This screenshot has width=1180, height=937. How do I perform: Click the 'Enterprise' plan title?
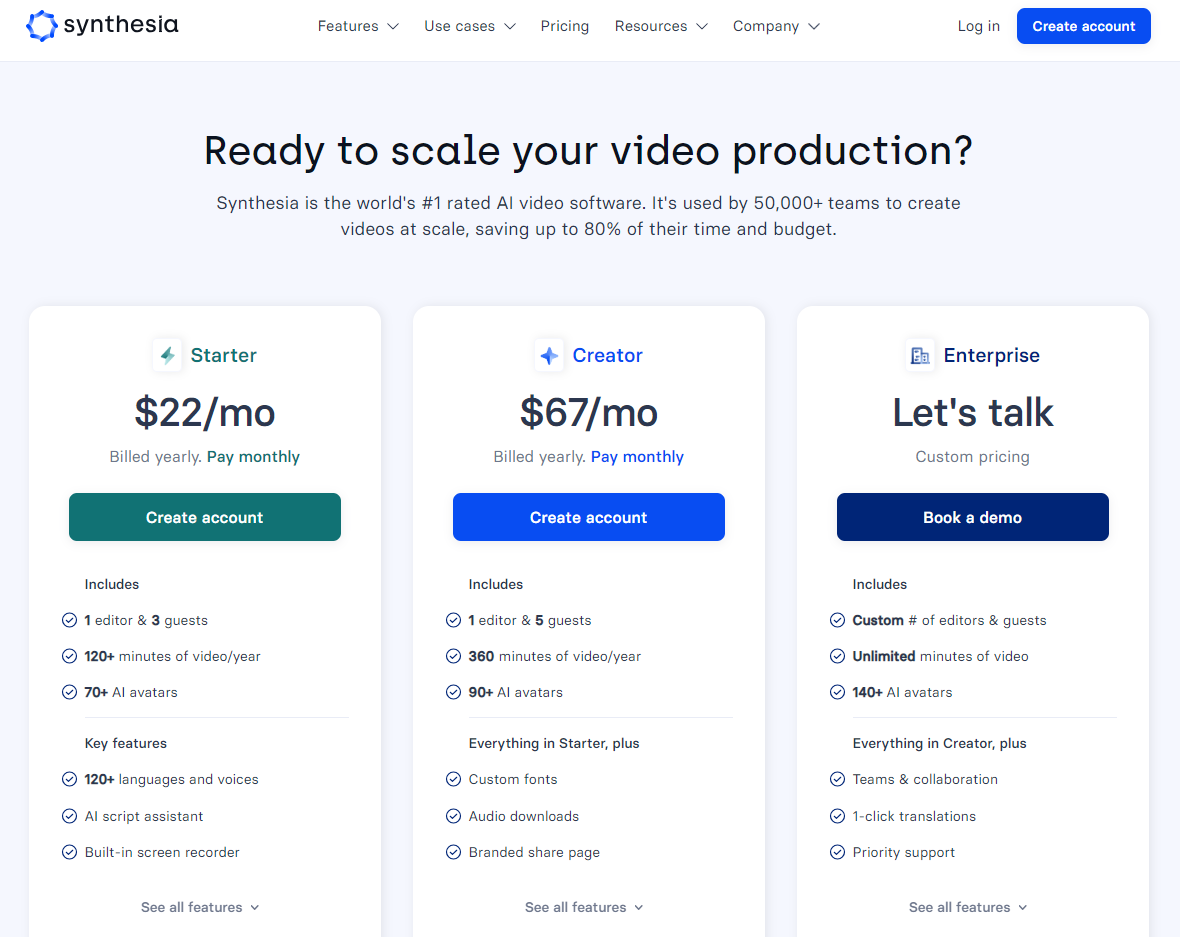click(992, 355)
